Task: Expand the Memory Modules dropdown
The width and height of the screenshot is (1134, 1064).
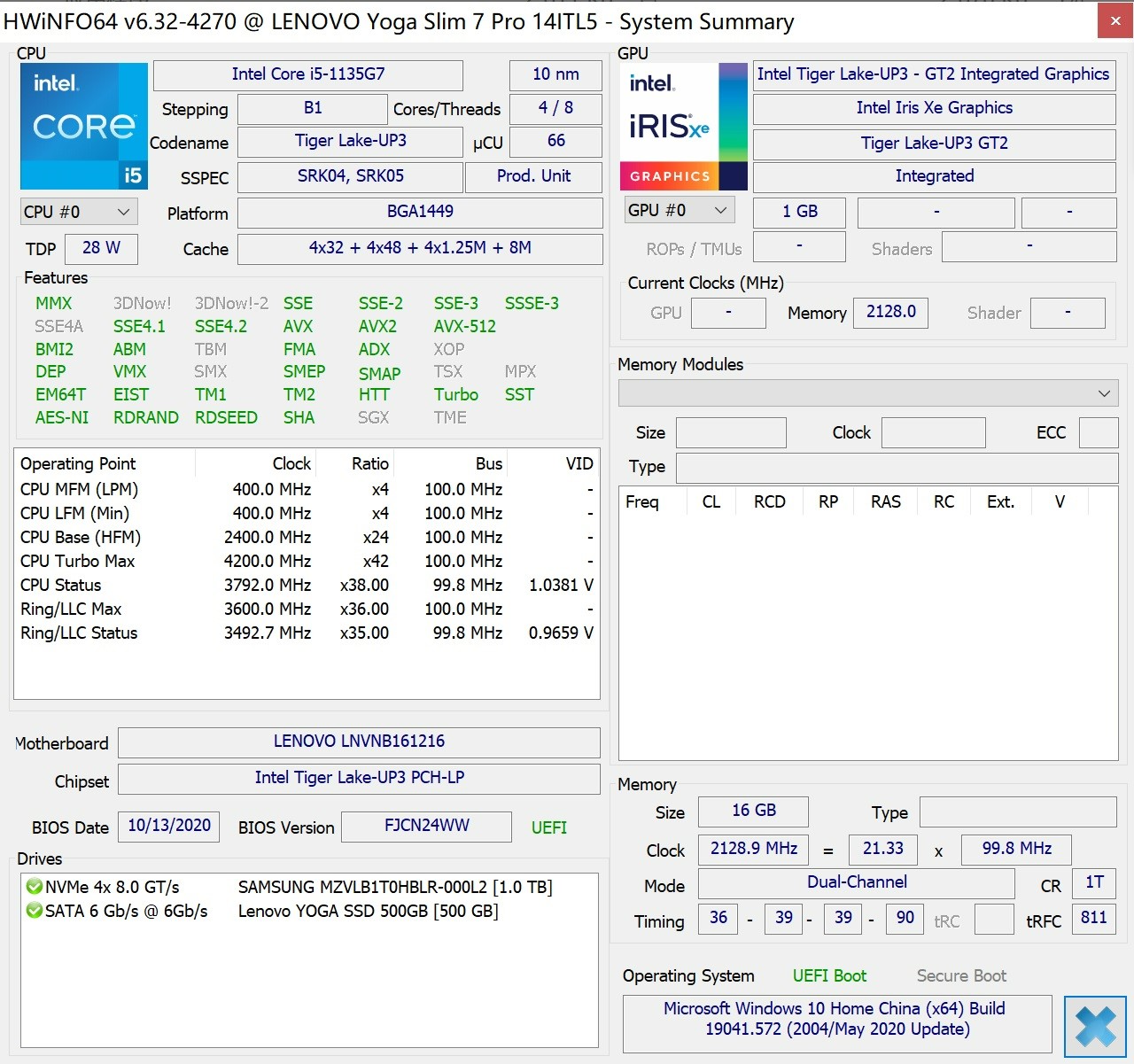Action: 868,392
